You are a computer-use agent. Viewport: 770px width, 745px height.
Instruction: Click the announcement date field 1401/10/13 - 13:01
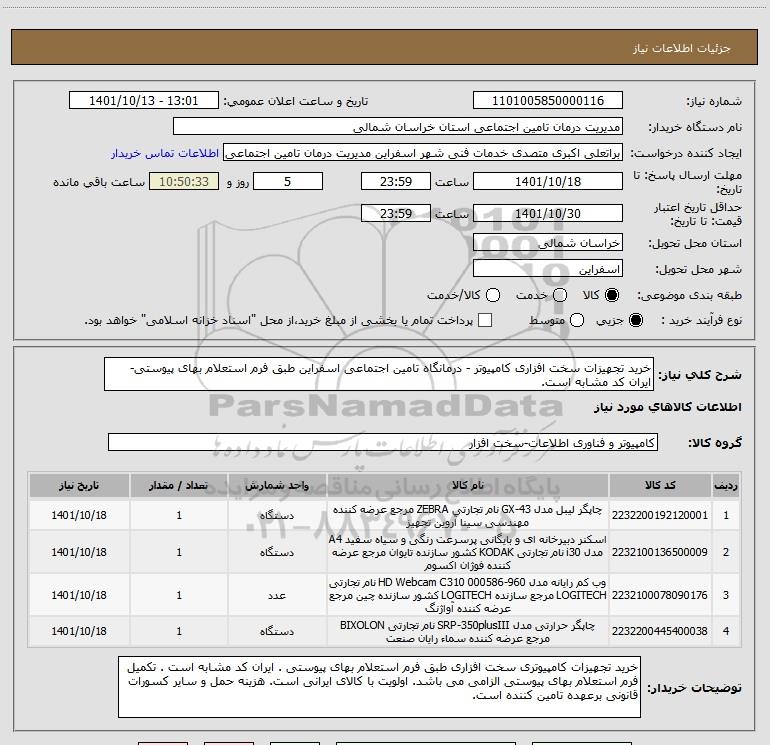click(x=143, y=101)
